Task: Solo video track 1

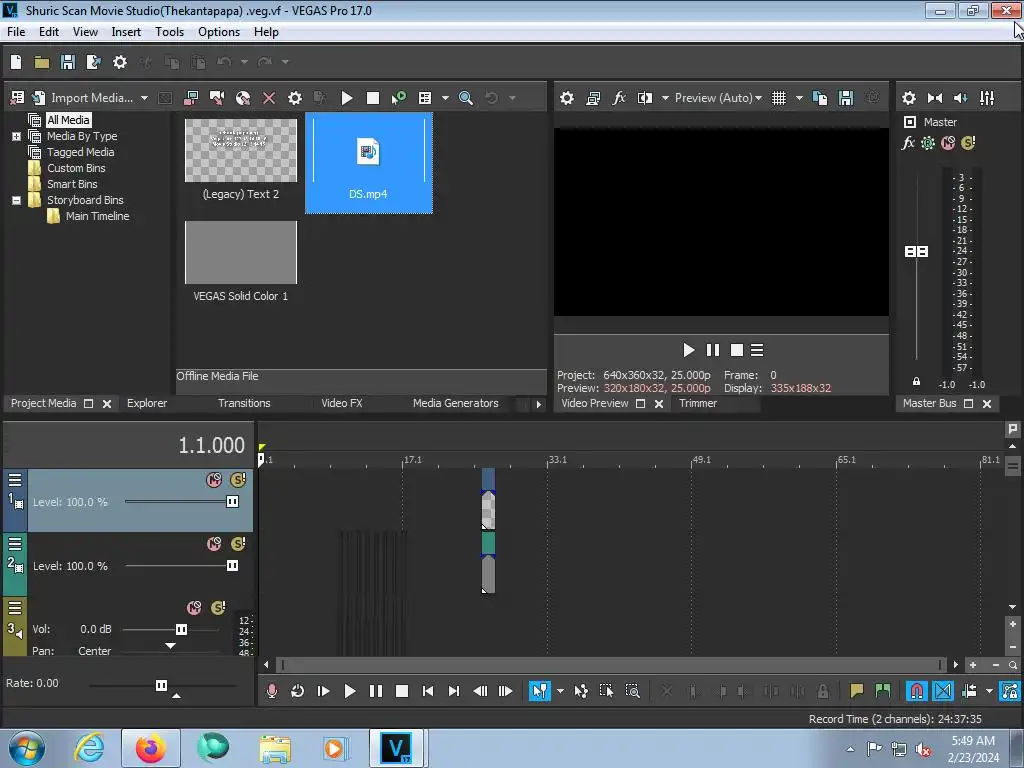Action: click(x=238, y=480)
